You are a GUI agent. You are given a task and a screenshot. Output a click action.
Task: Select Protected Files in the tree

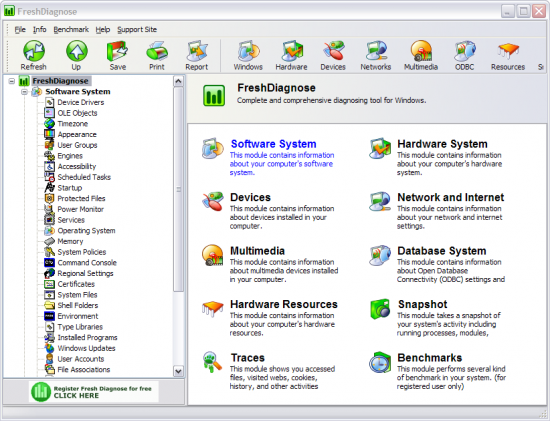(x=81, y=199)
